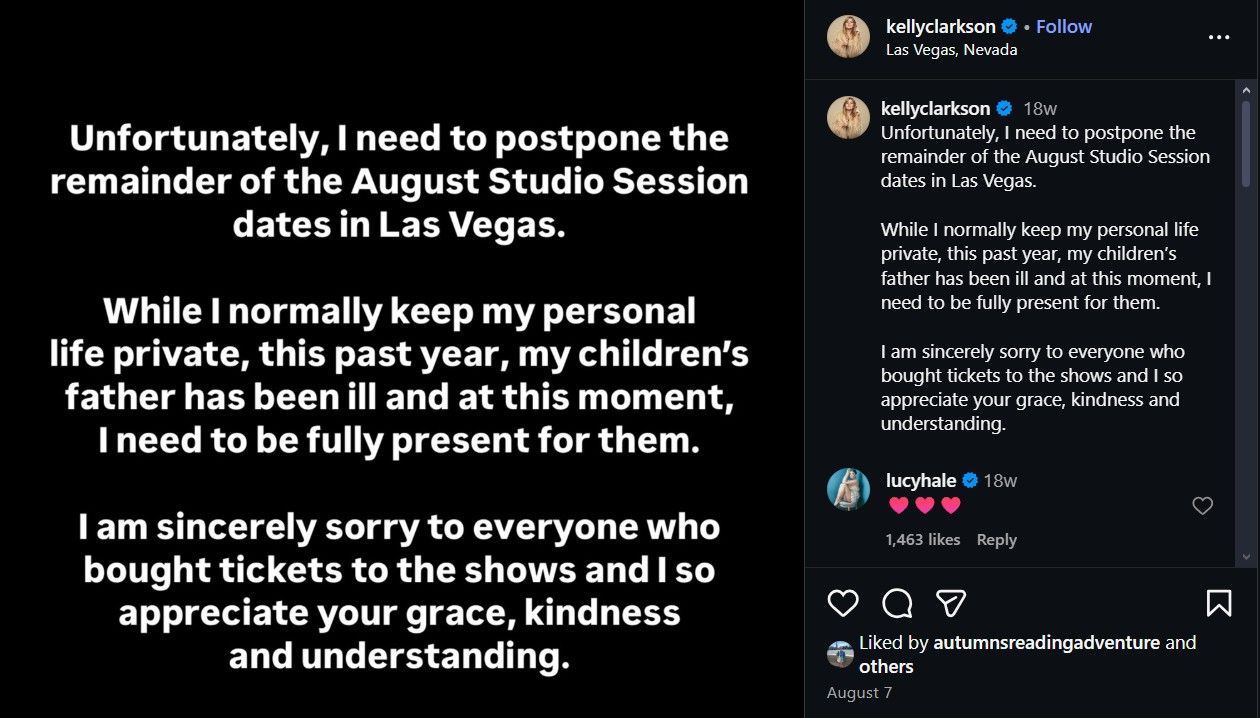Viewport: 1260px width, 718px height.
Task: Toggle follow state with the Follow button
Action: coord(1064,26)
